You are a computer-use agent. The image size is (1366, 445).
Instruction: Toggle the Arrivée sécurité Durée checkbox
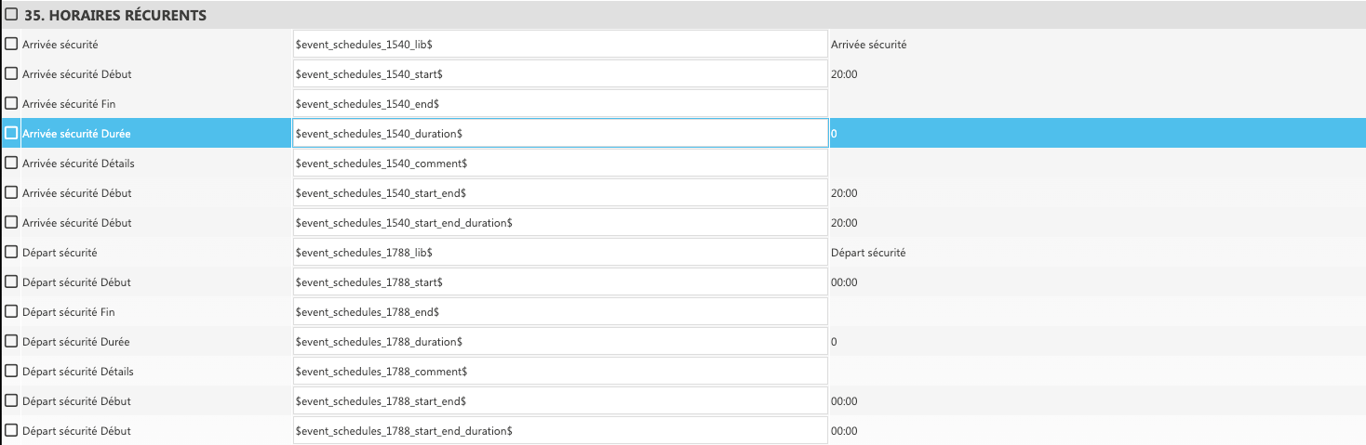point(12,133)
